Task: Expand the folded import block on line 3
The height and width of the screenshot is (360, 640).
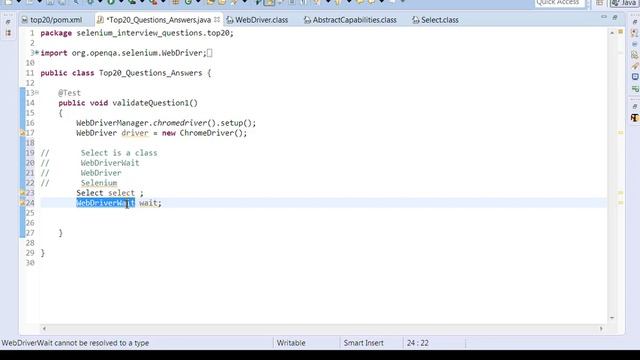Action: tap(37, 53)
